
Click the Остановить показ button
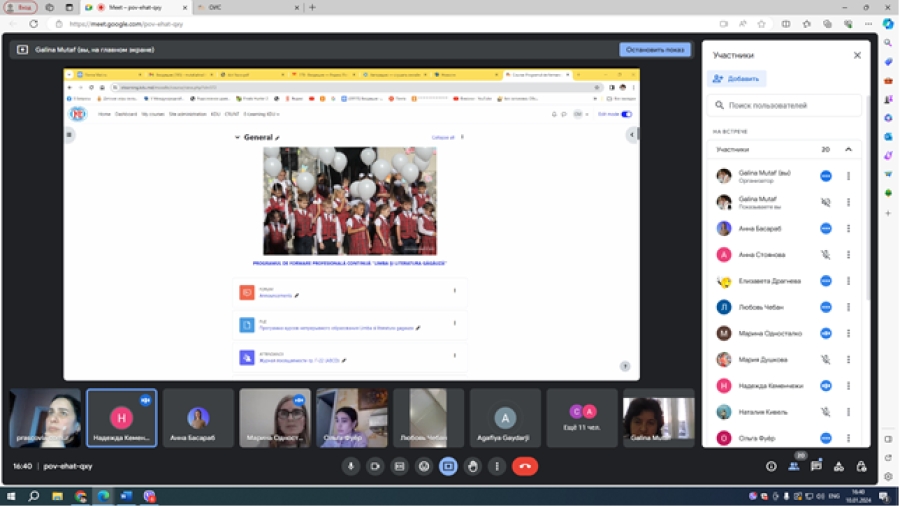pos(655,49)
